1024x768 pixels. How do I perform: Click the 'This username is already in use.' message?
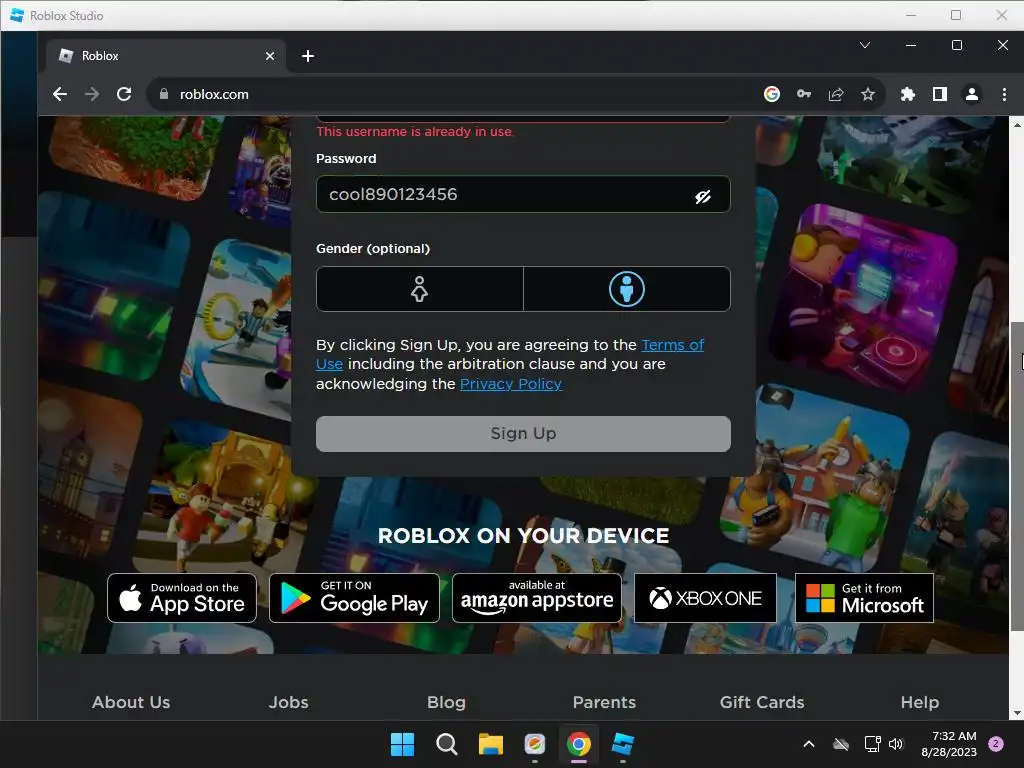pyautogui.click(x=415, y=132)
